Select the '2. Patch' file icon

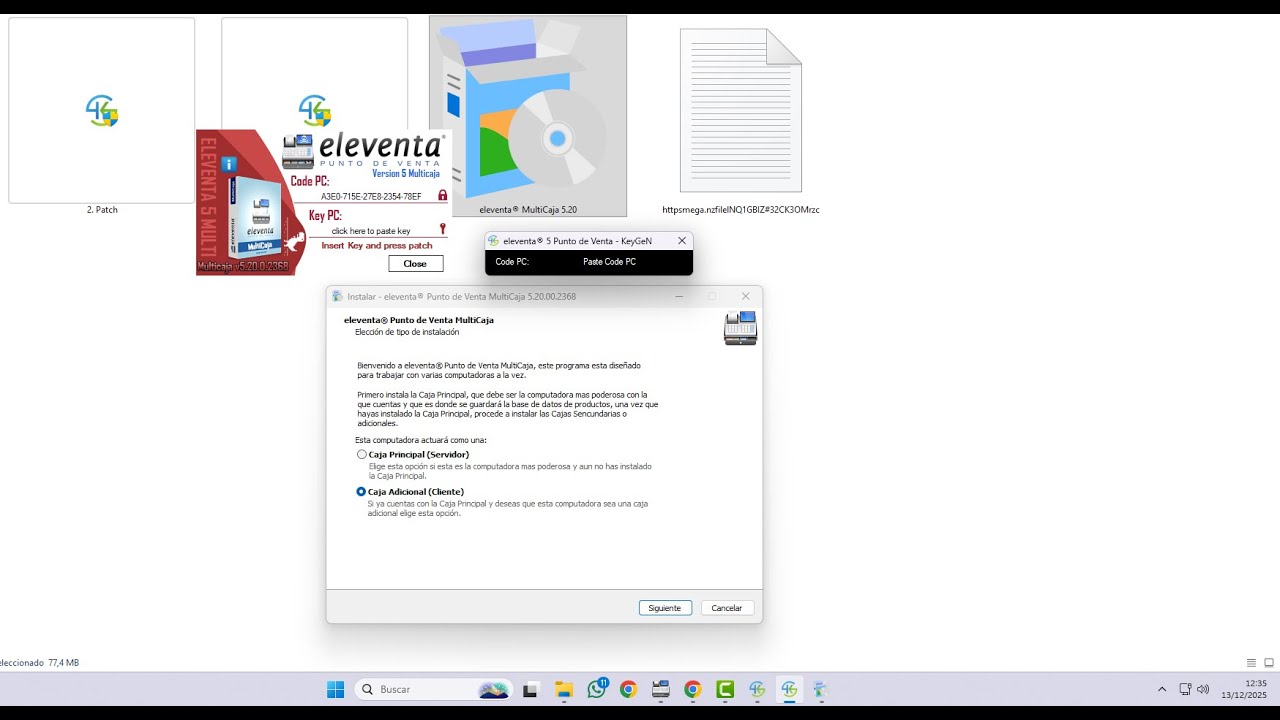(102, 110)
